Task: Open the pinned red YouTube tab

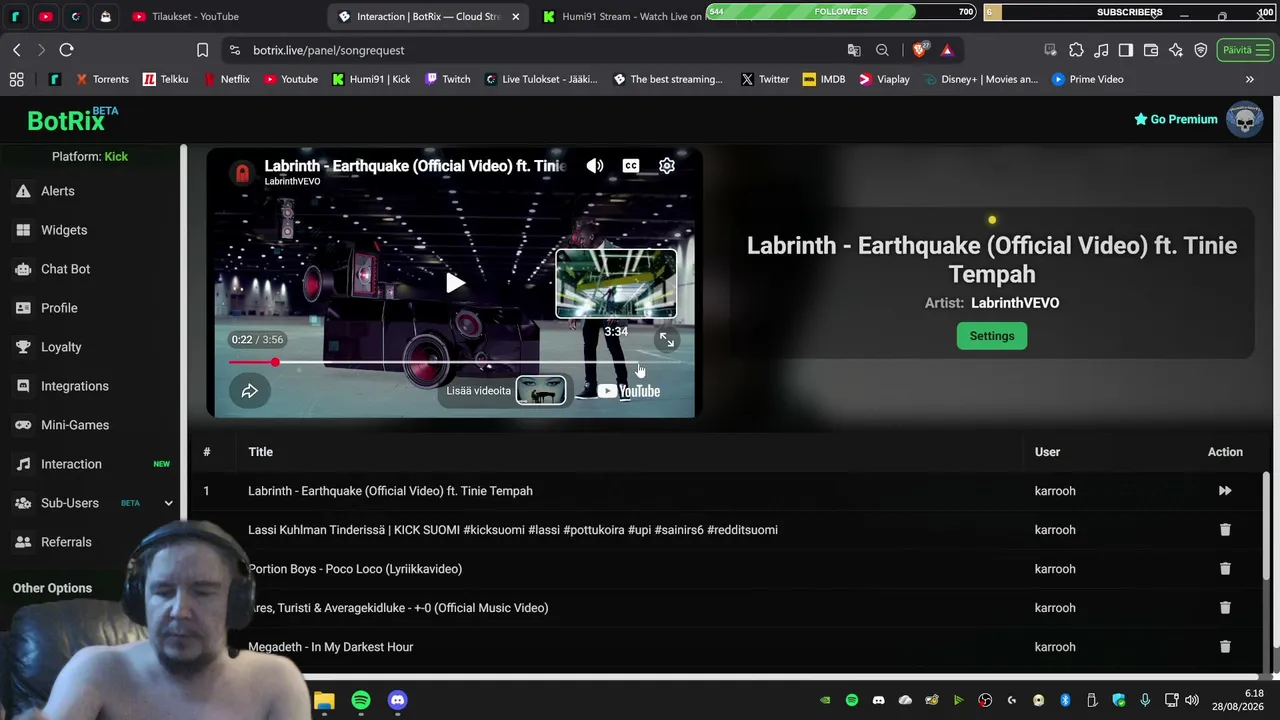Action: (45, 16)
